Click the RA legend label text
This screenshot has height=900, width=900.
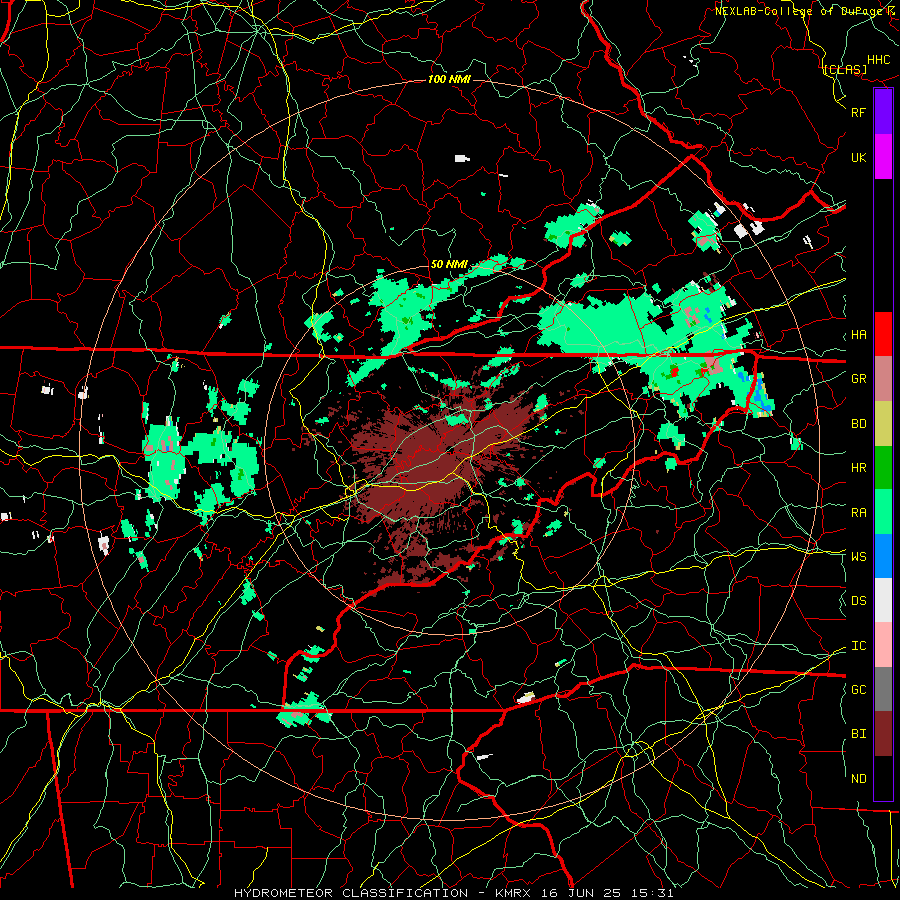(858, 513)
